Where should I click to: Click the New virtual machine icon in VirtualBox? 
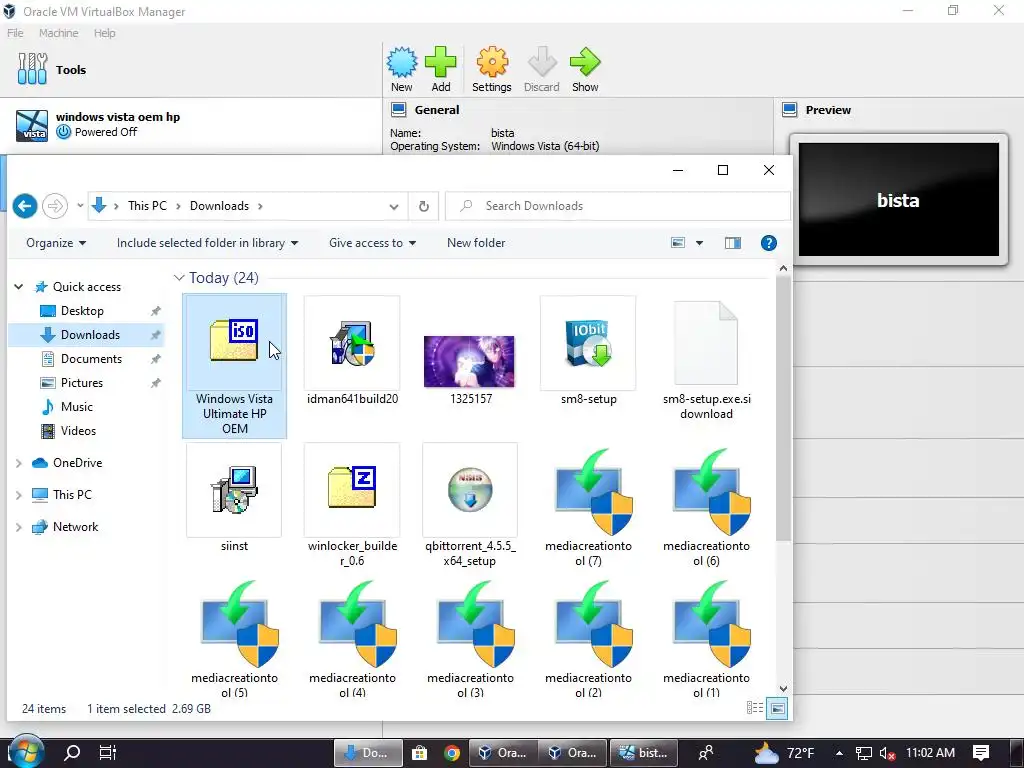401,69
